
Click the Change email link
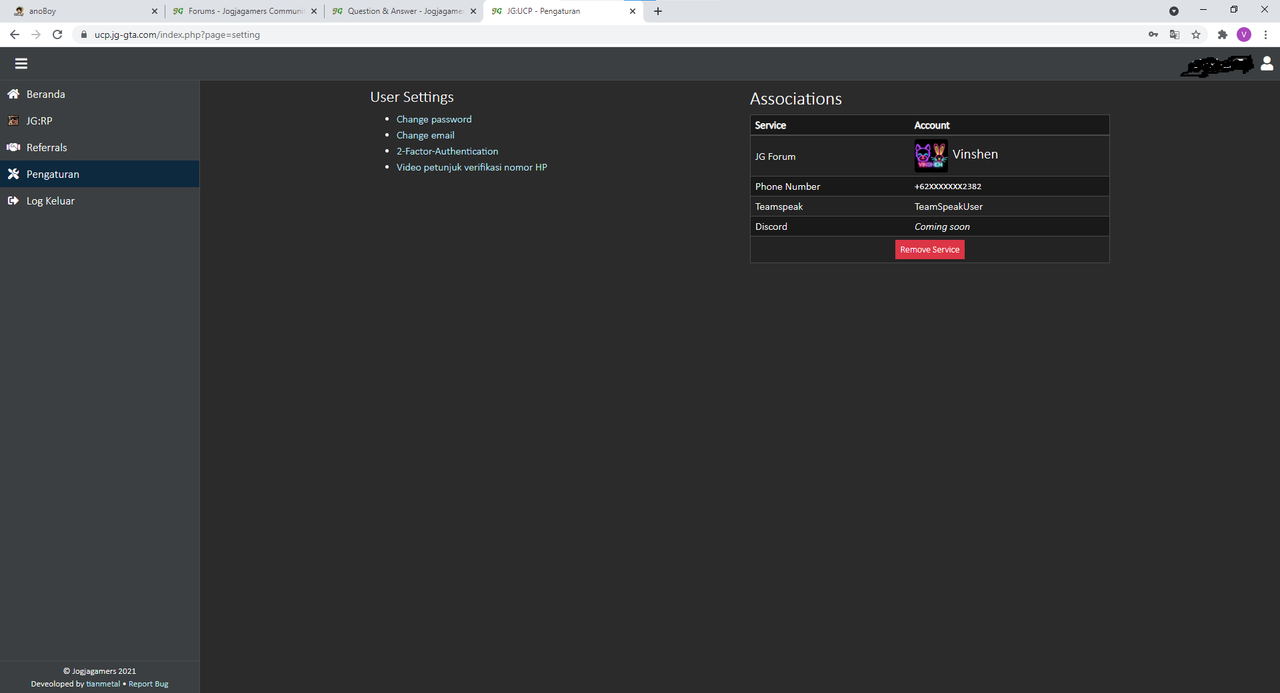click(425, 135)
